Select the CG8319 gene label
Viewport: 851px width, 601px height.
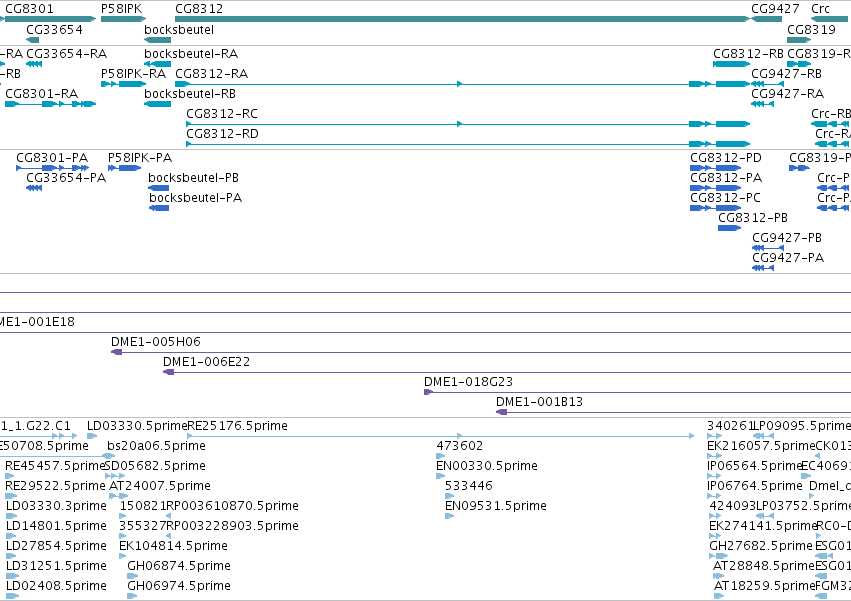(x=811, y=30)
